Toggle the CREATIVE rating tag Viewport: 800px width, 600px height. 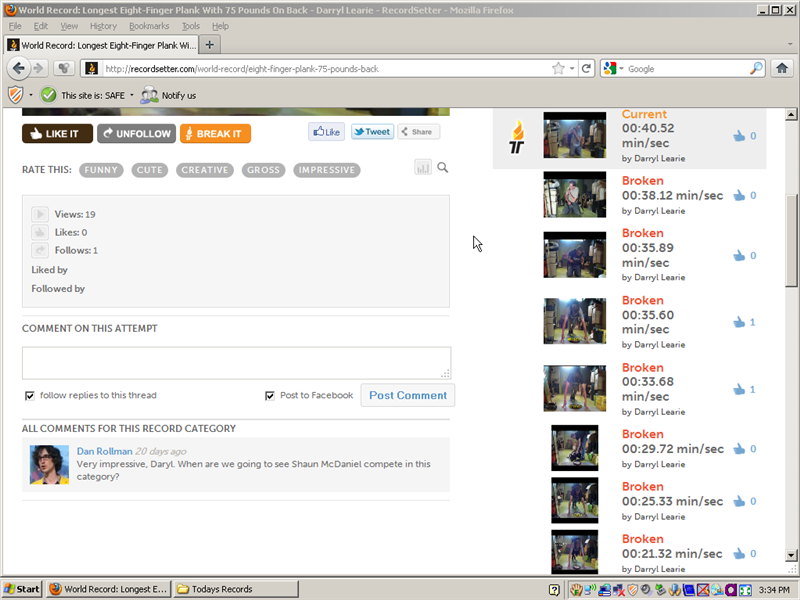click(205, 170)
